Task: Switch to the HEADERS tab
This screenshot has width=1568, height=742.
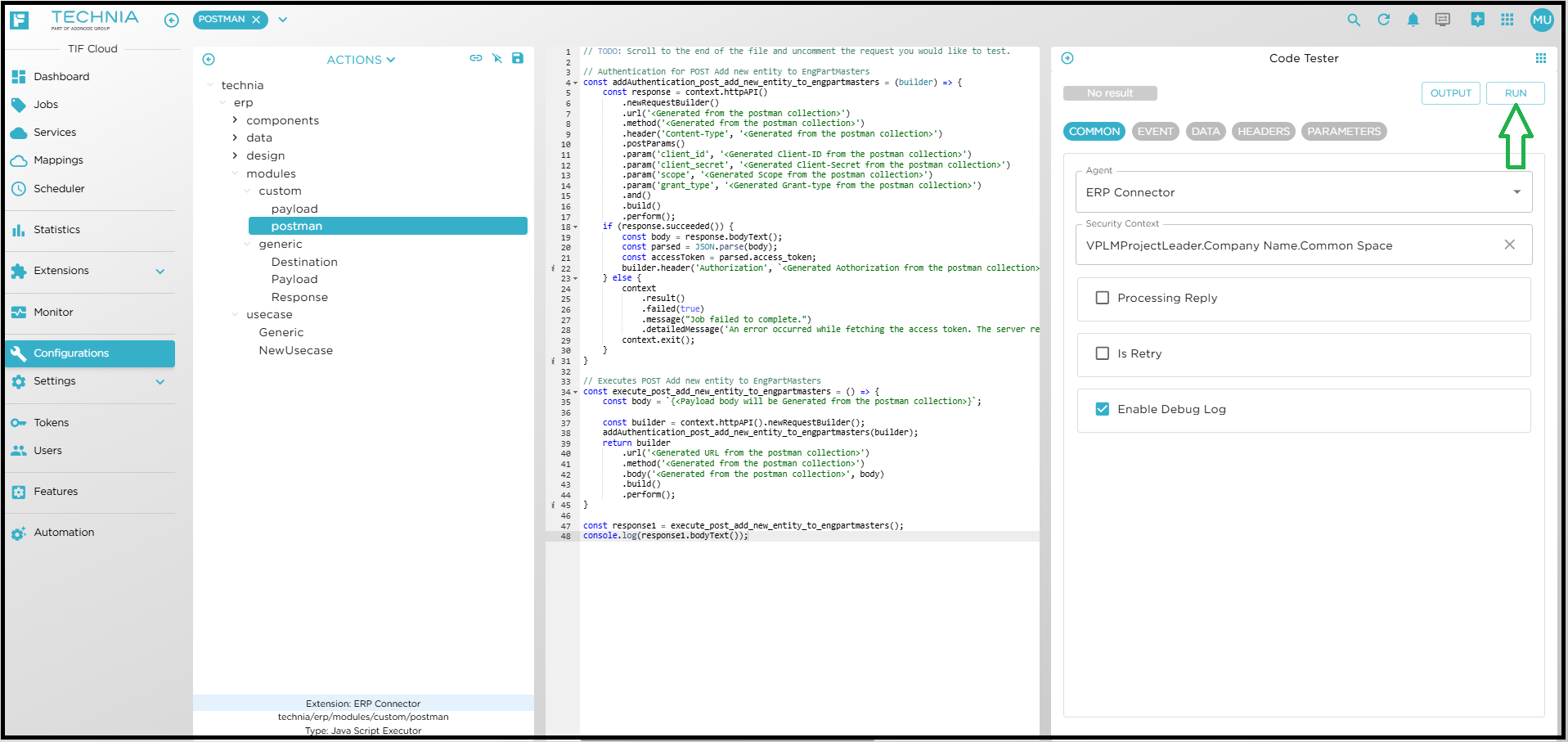Action: (x=1263, y=132)
